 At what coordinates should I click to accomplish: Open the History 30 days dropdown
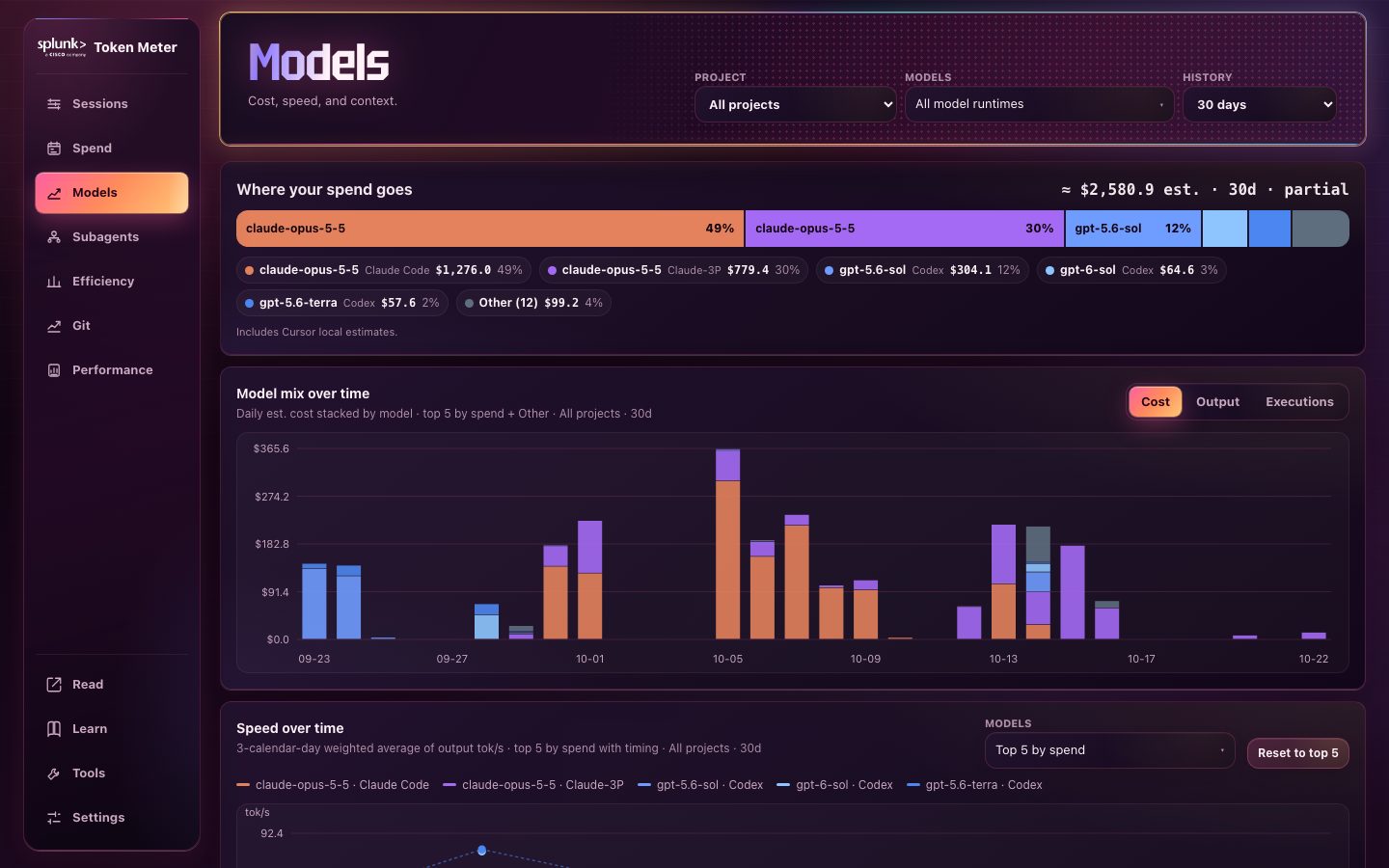pos(1259,104)
